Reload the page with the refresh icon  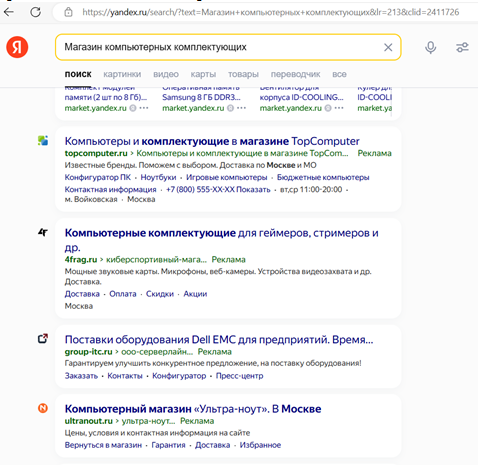click(x=36, y=12)
